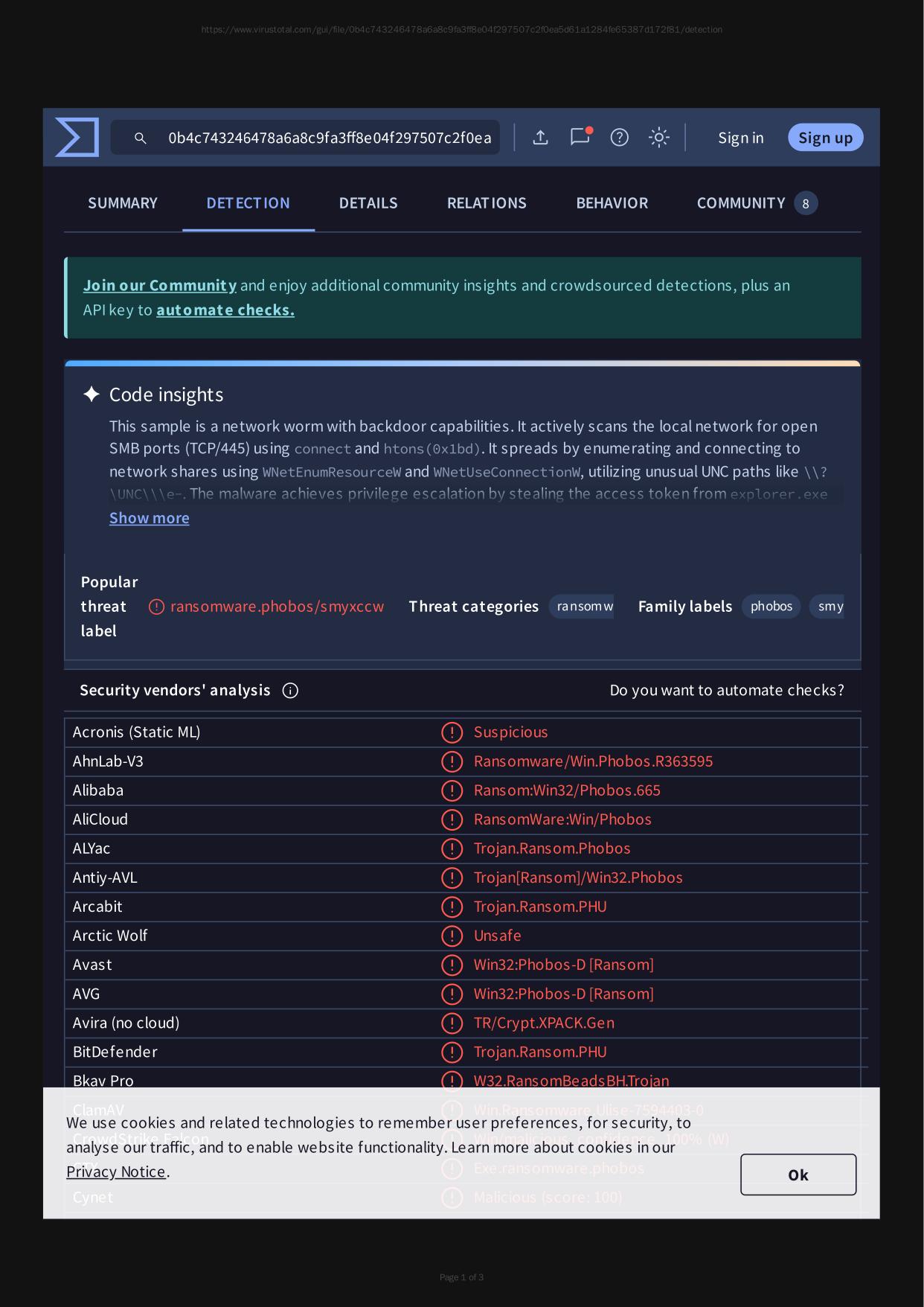Open the Join our Community link
Screen dimensions: 924x1307
160,286
